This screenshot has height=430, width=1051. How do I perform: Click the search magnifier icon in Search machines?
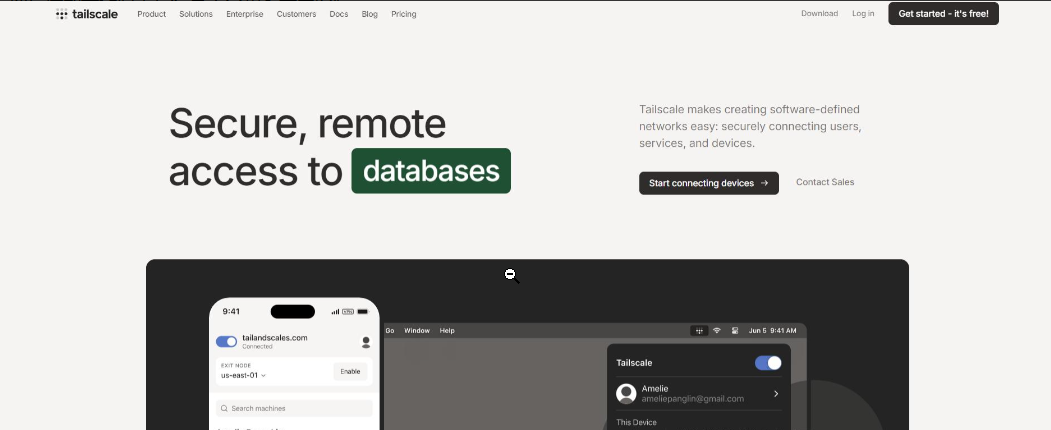click(x=224, y=408)
